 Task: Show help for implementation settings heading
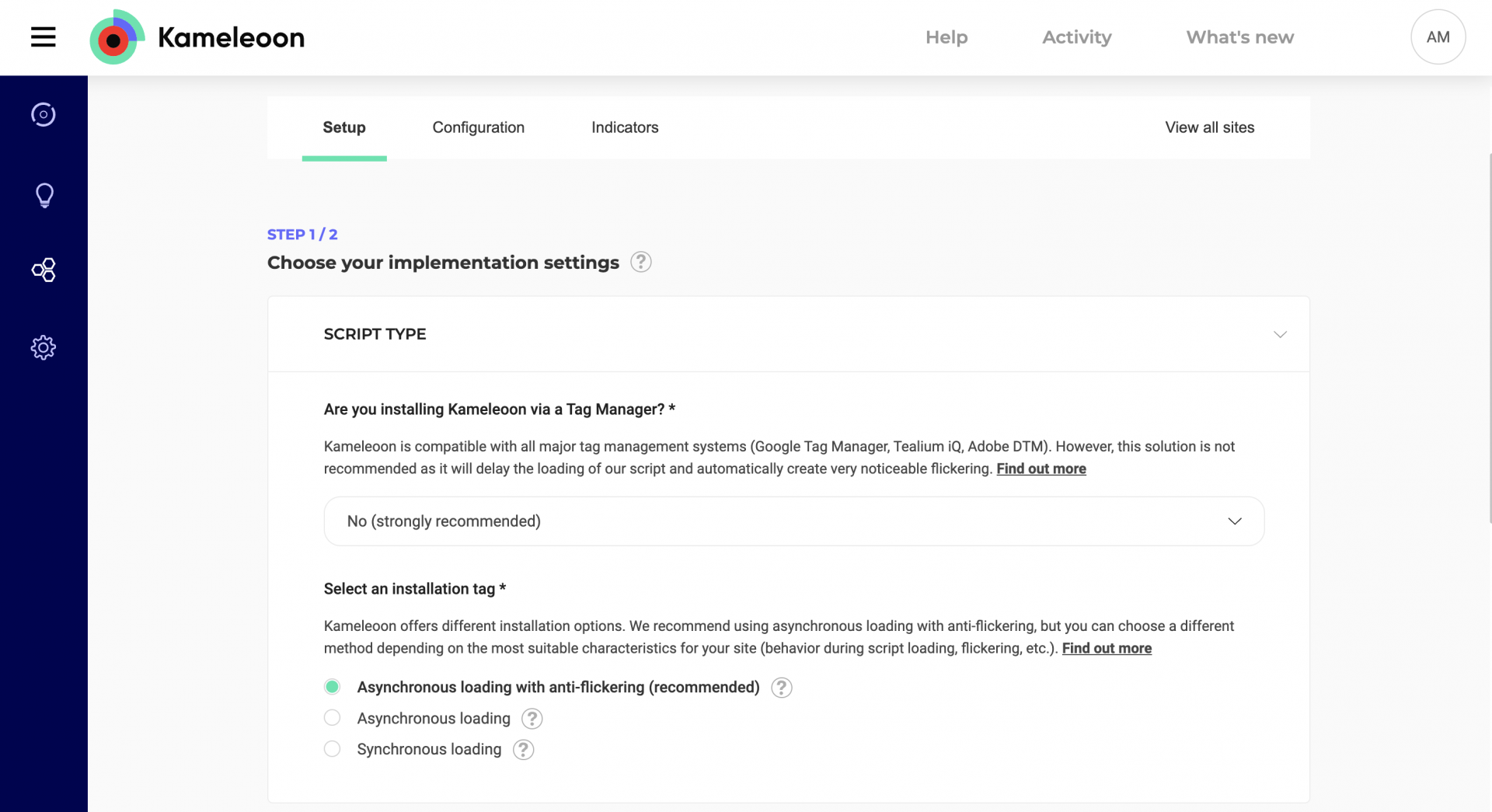640,262
